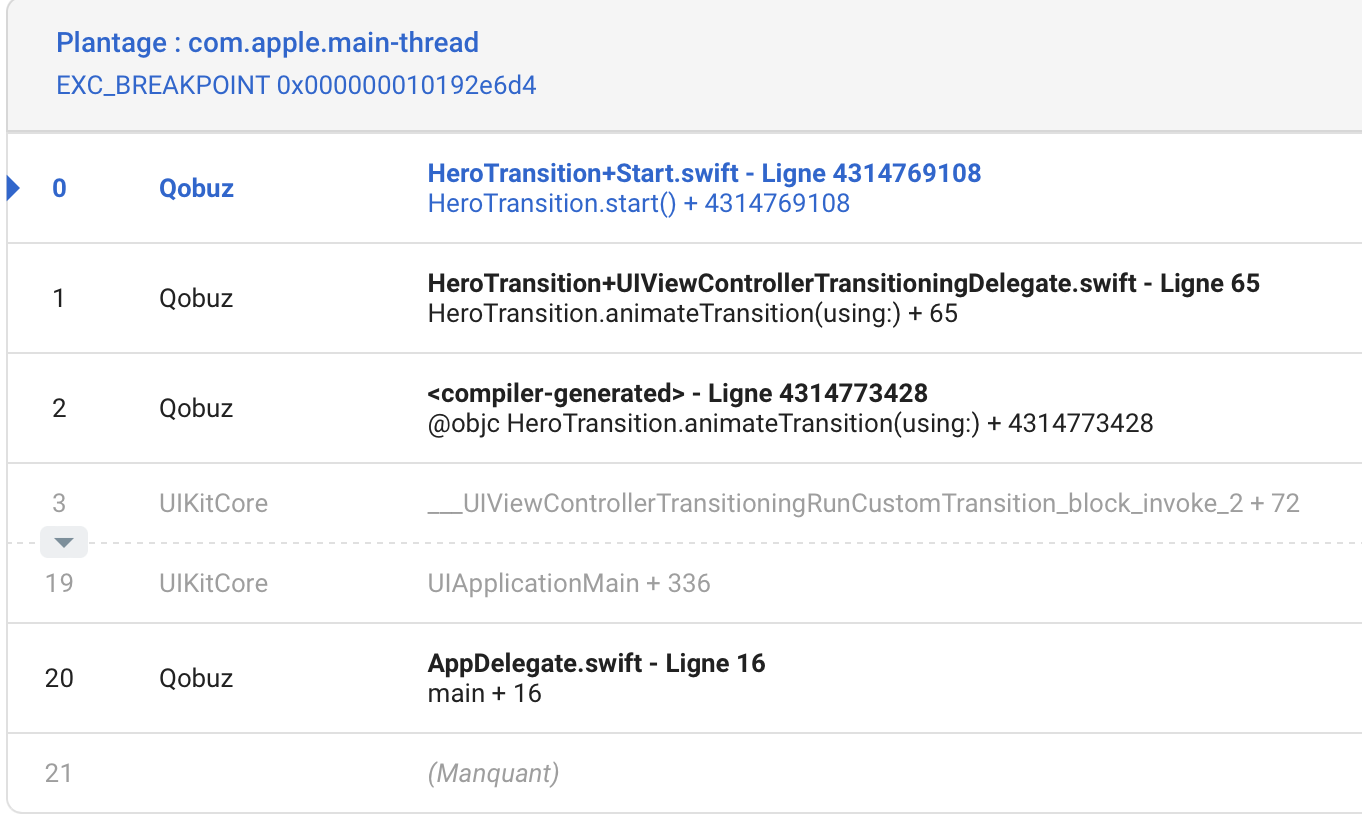1362x818 pixels.
Task: Click Qobuz library in frame 0
Action: 196,188
